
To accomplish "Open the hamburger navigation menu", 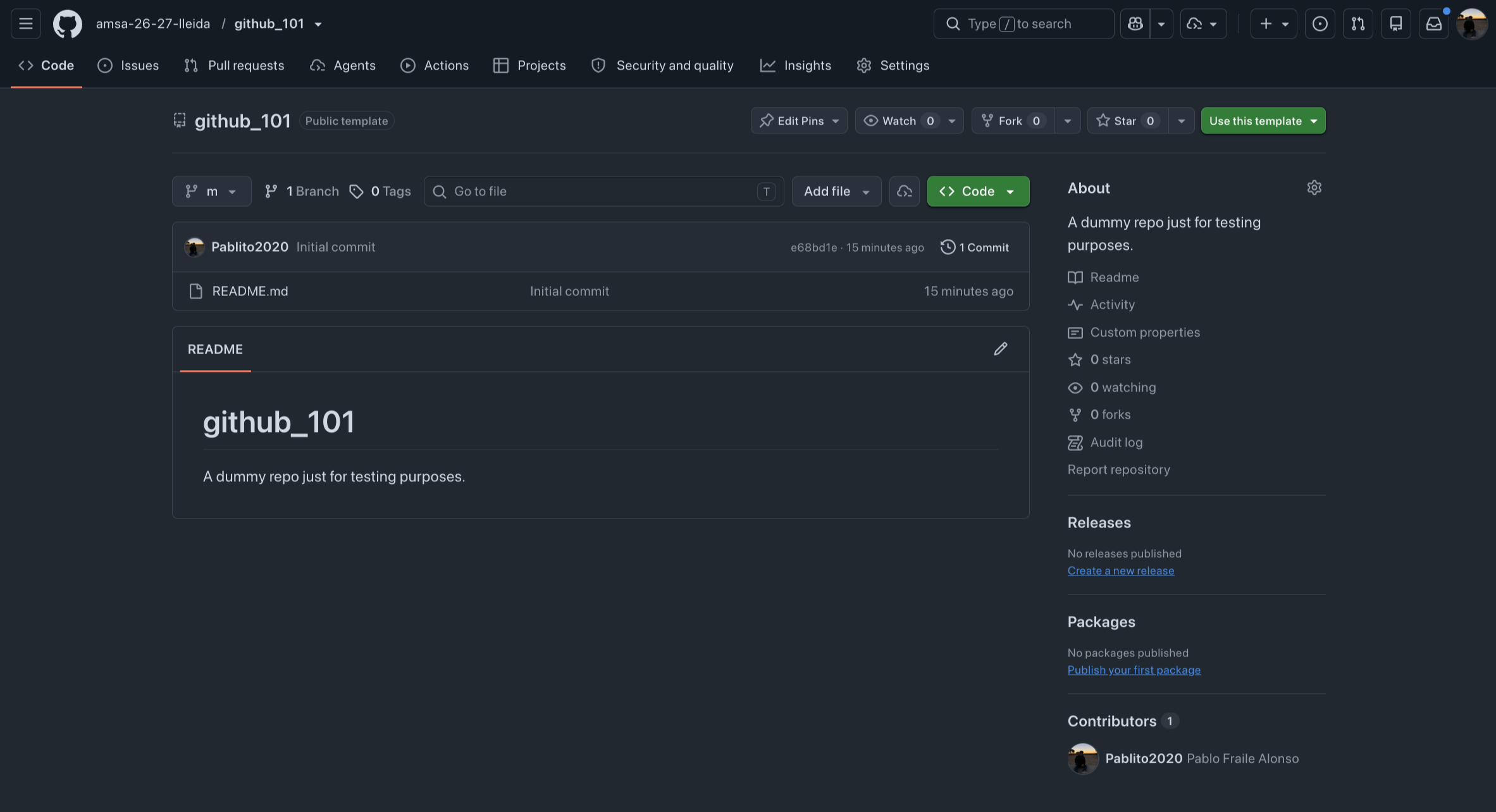I will (26, 24).
